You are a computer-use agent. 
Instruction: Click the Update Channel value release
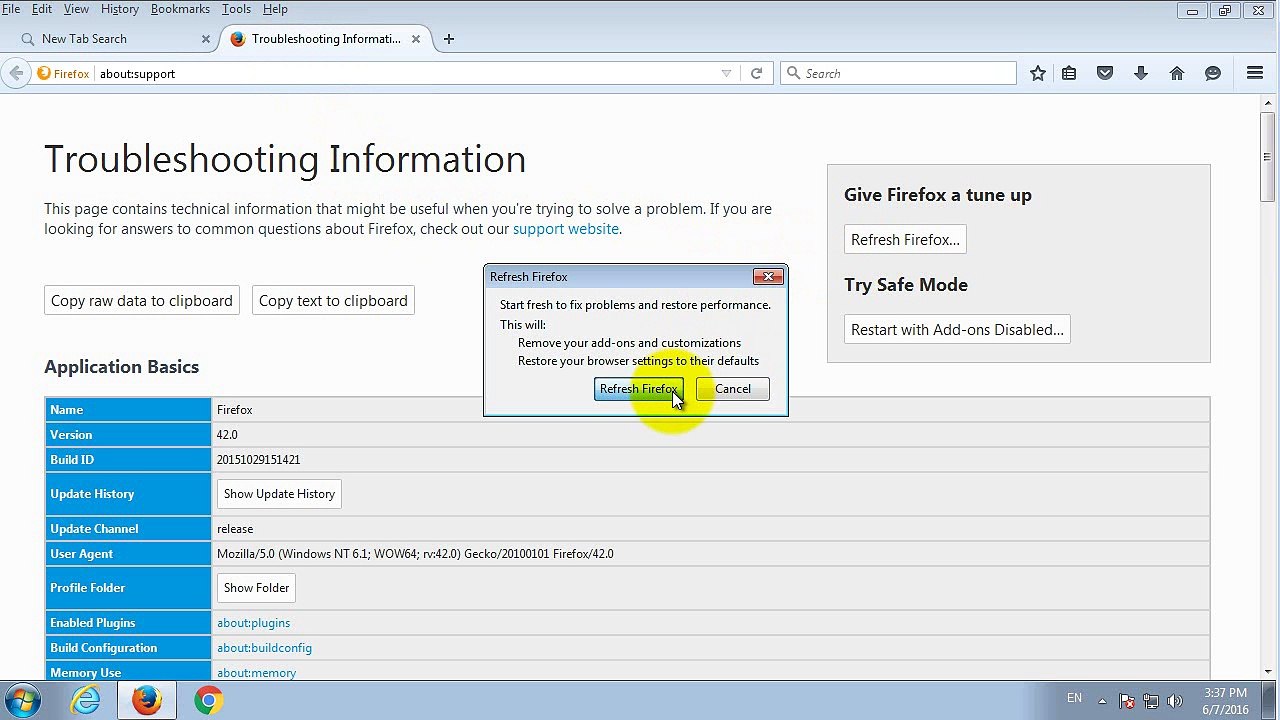235,529
